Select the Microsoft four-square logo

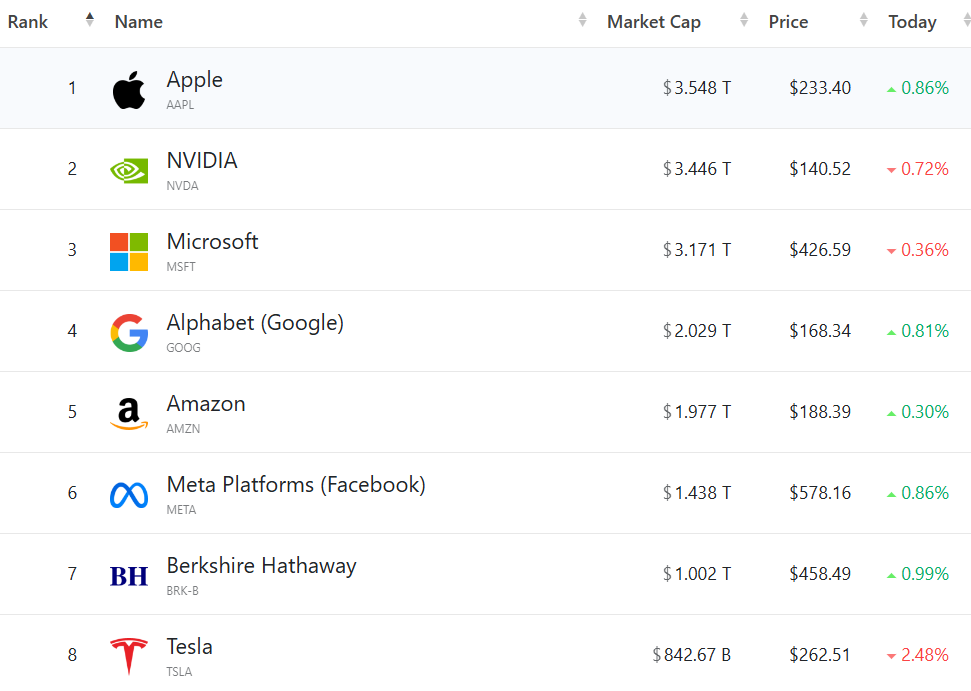pos(129,252)
